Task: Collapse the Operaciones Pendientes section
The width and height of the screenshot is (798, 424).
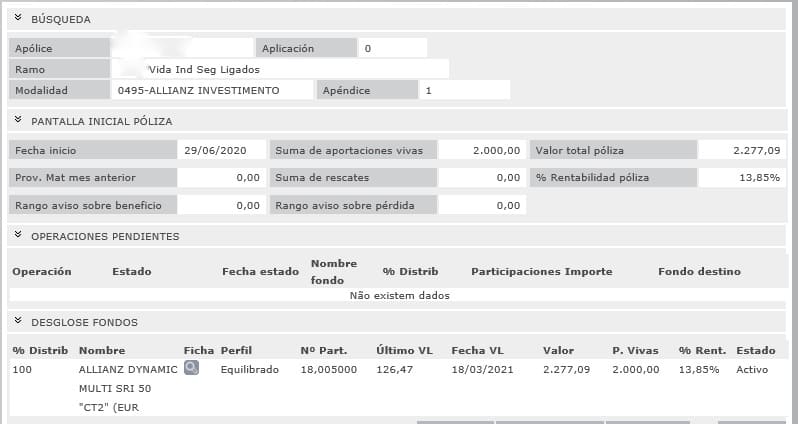Action: click(x=18, y=236)
